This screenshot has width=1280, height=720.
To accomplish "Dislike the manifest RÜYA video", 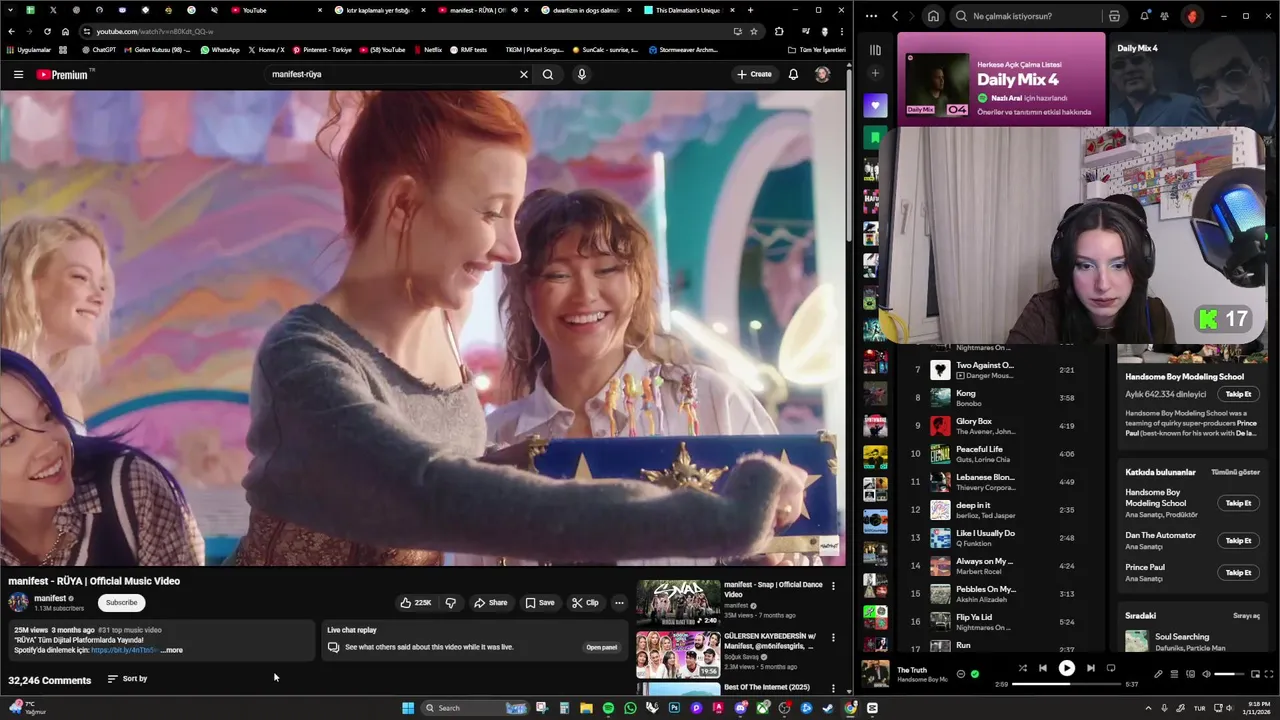I will click(x=451, y=603).
